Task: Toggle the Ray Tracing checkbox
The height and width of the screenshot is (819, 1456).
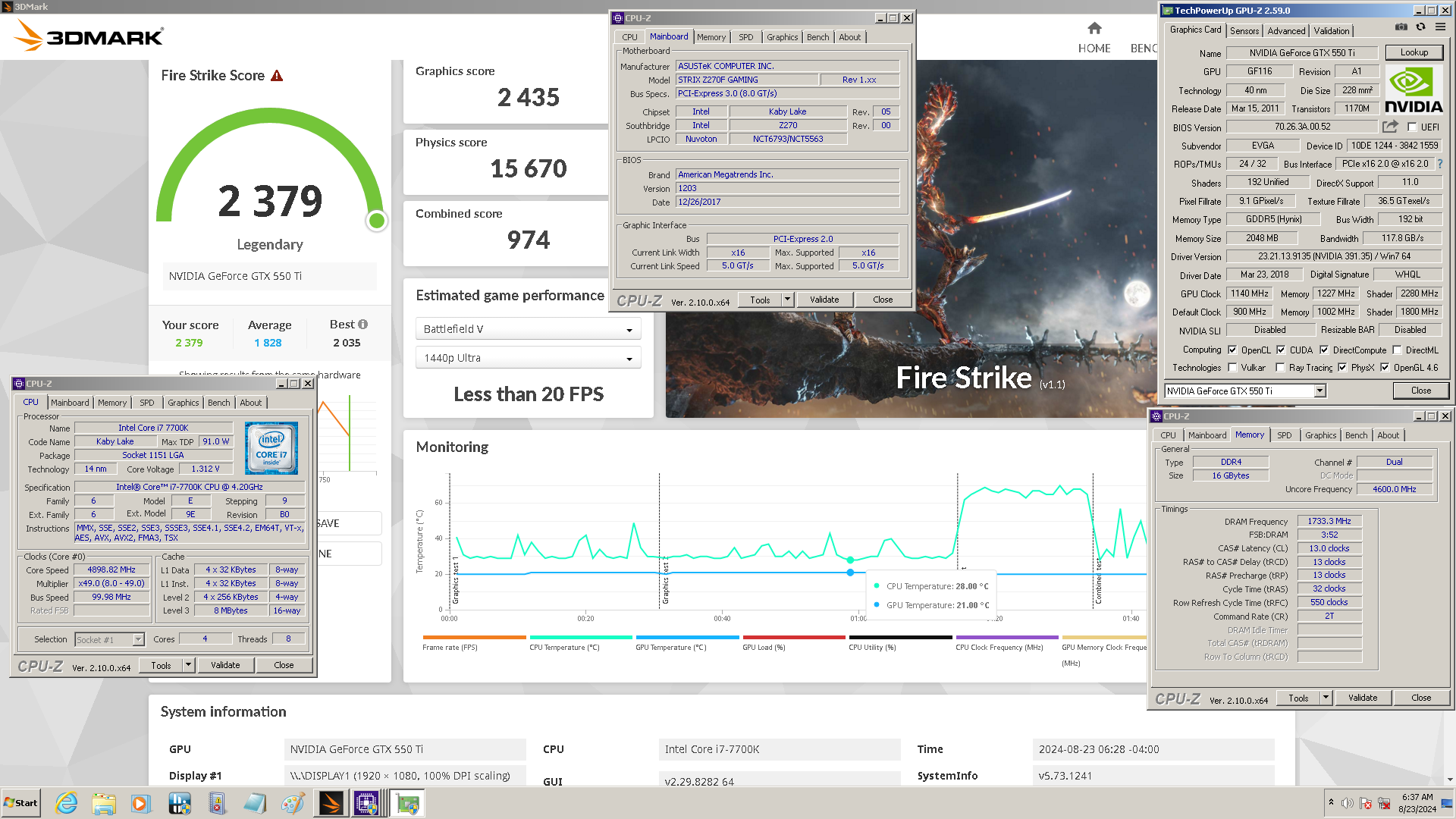Action: (1280, 368)
